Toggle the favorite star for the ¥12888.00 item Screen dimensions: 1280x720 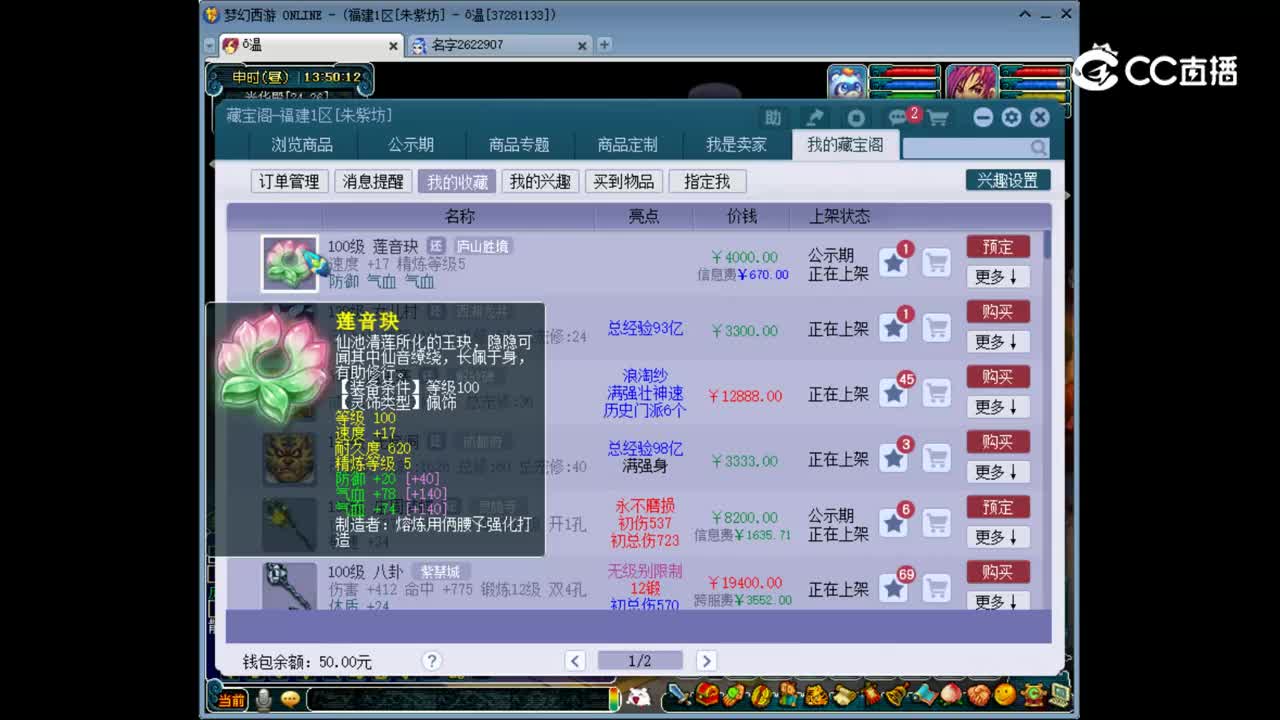(x=894, y=393)
